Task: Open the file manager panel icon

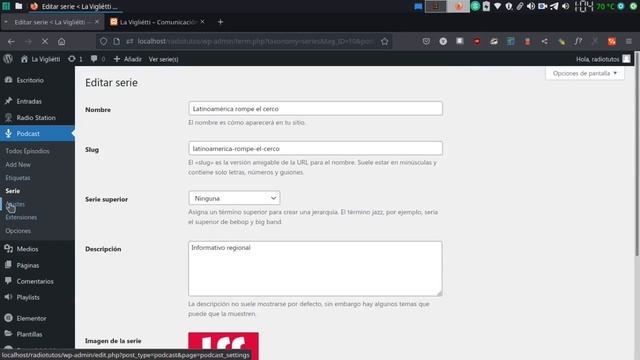Action: click(19, 6)
